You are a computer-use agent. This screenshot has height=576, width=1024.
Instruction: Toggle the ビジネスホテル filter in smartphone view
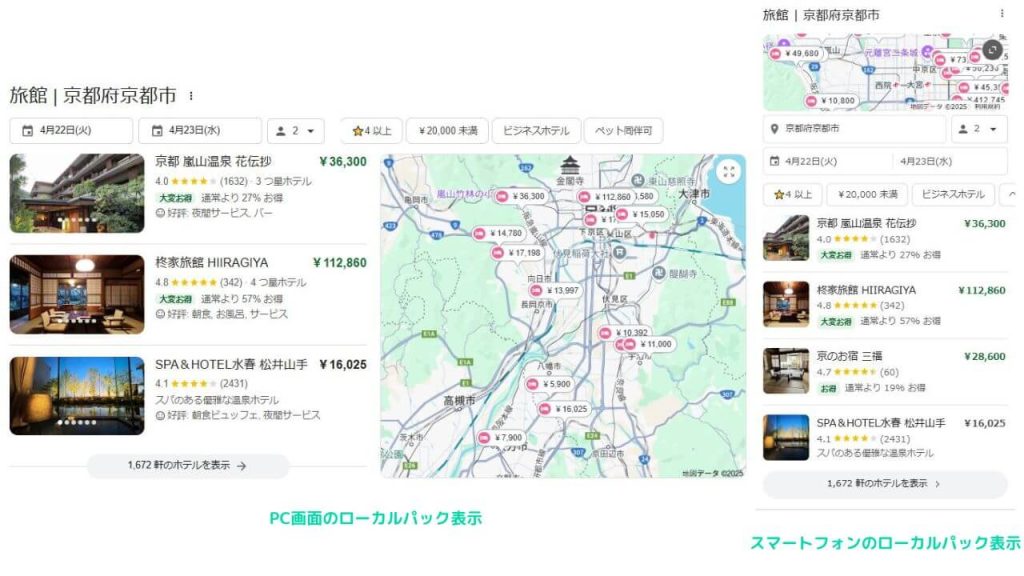(953, 195)
